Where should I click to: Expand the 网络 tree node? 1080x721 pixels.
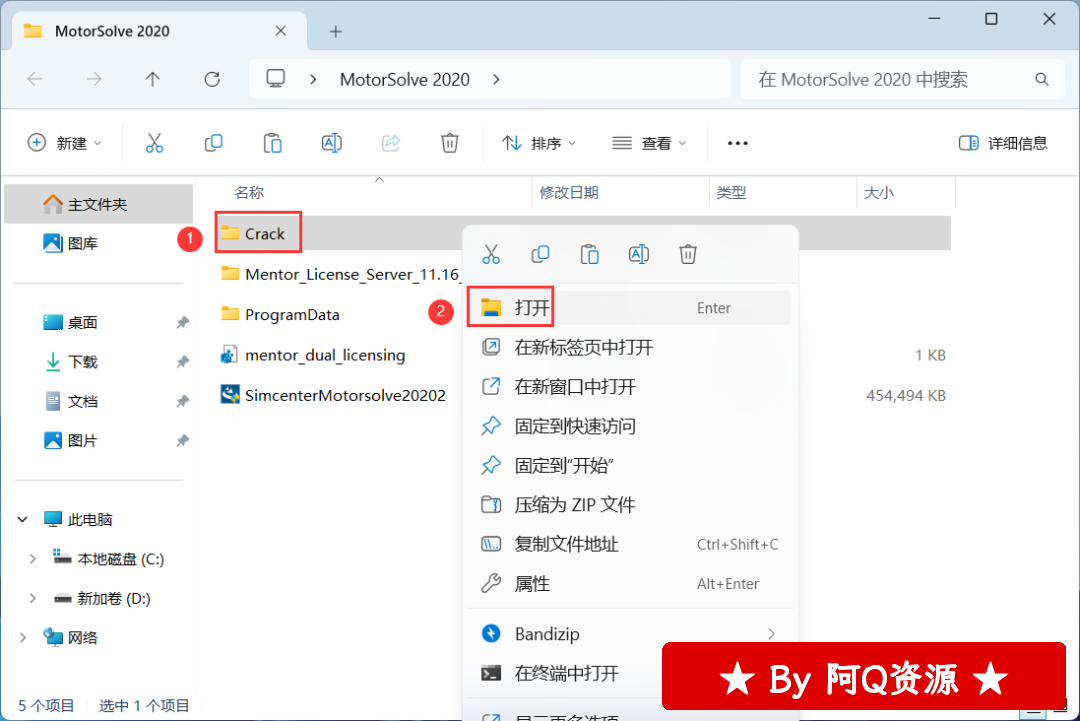point(23,638)
